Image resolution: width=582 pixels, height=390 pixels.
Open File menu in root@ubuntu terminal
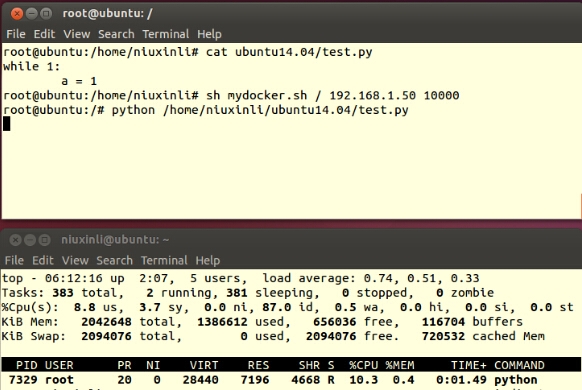click(16, 34)
